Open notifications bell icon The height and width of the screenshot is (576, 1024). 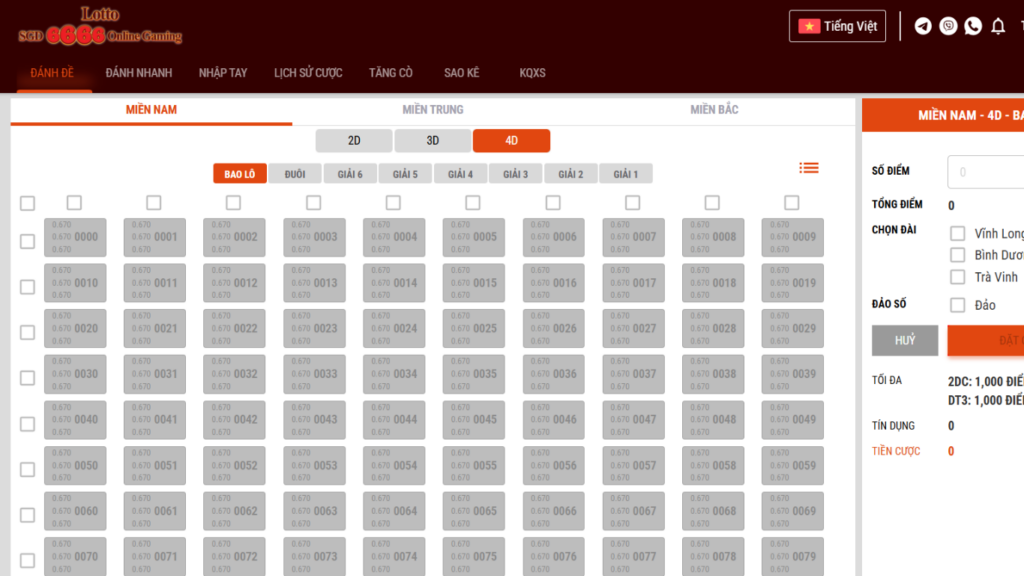coord(998,26)
